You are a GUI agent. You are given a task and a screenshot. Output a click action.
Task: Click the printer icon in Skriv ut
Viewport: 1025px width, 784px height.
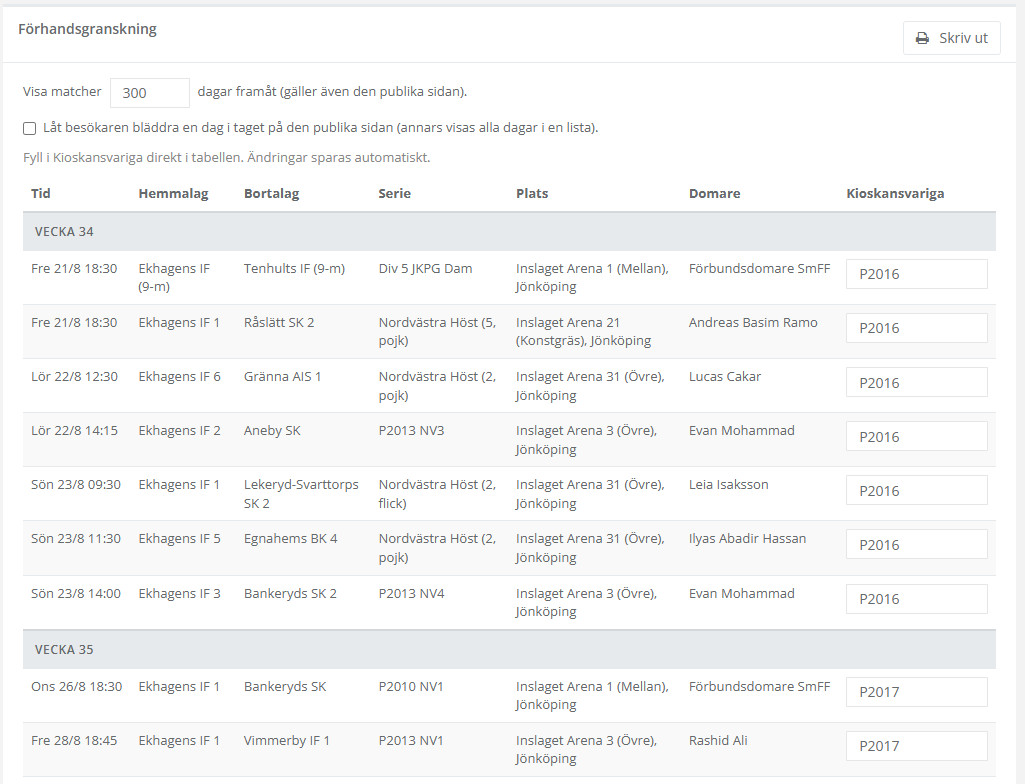click(922, 38)
